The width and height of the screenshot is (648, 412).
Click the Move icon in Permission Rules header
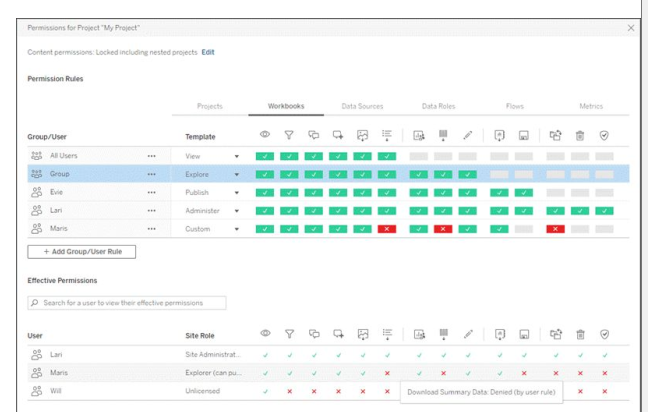pos(555,135)
